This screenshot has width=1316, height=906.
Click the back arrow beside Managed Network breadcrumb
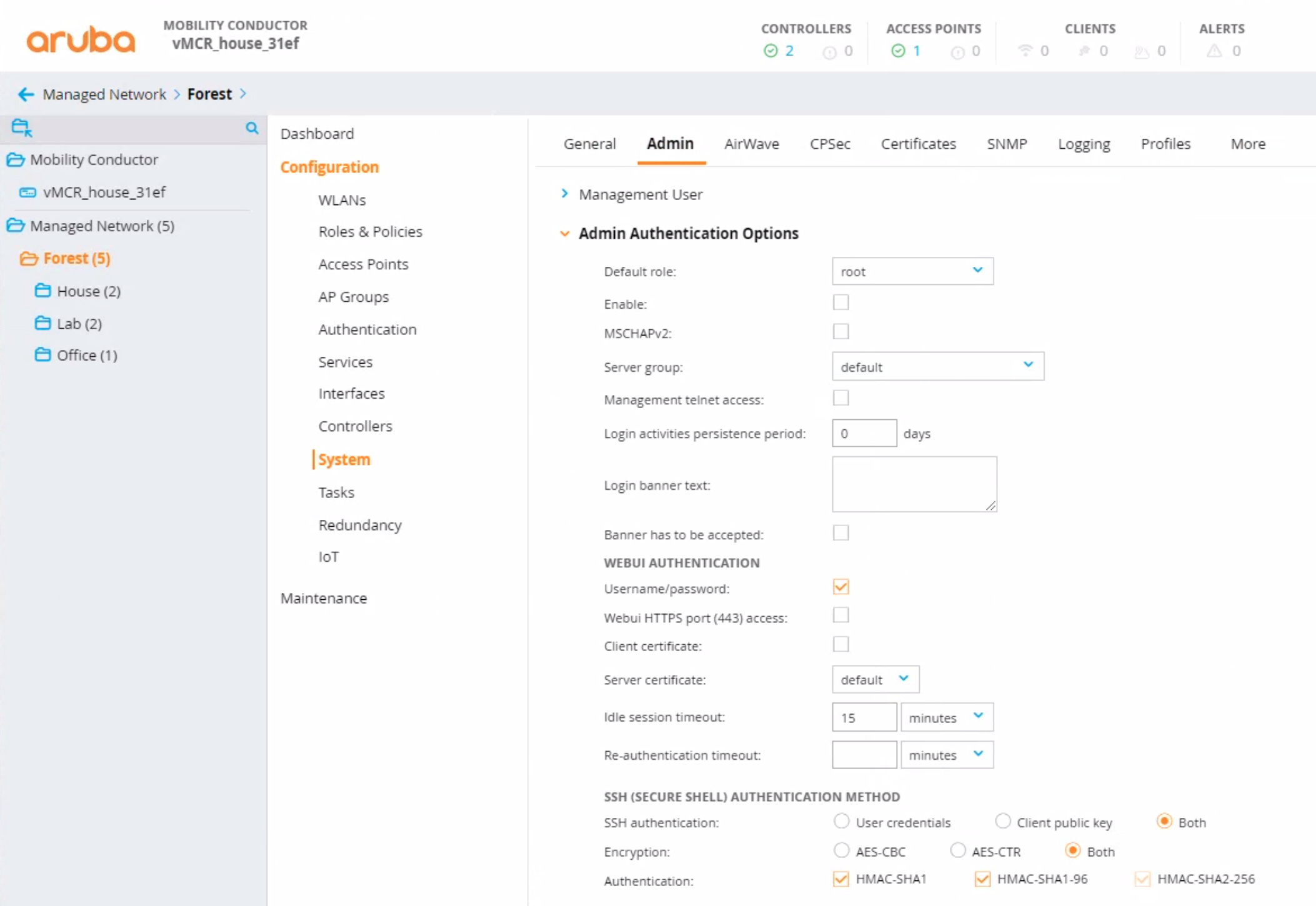coord(25,94)
